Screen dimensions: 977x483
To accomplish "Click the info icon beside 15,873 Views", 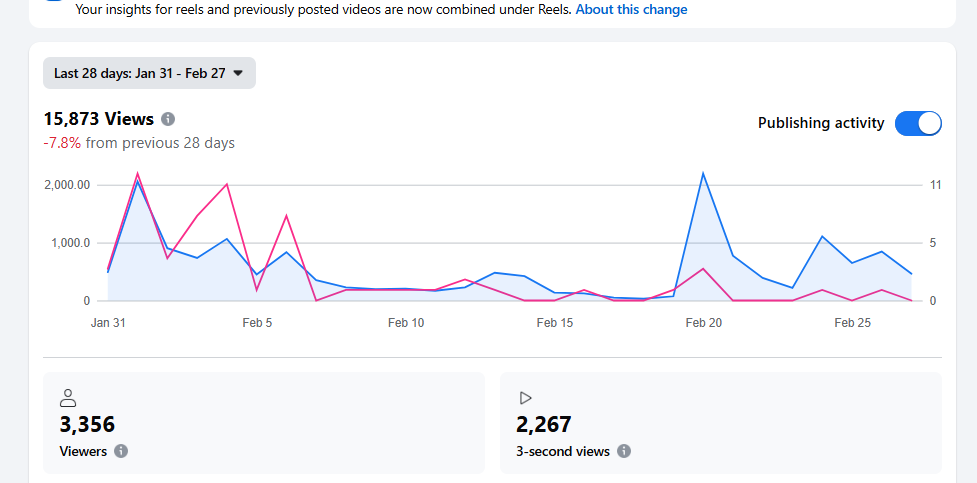I will pos(168,119).
